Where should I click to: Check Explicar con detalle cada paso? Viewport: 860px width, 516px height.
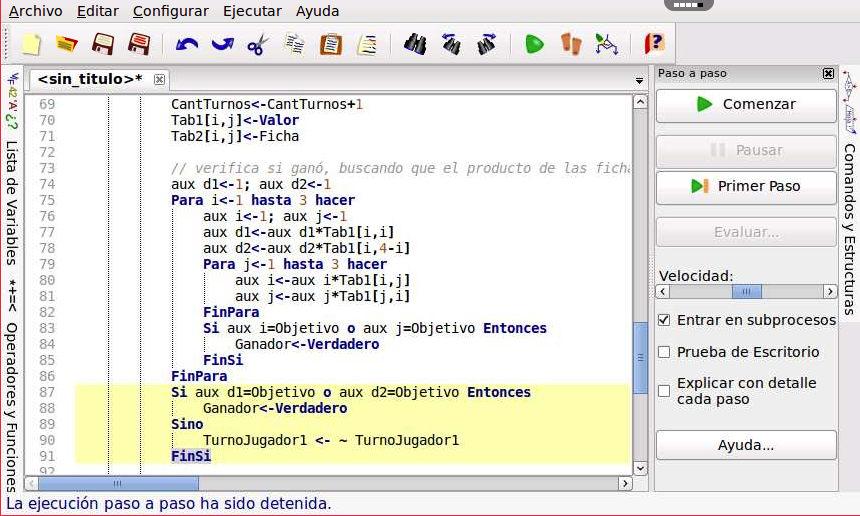click(665, 390)
